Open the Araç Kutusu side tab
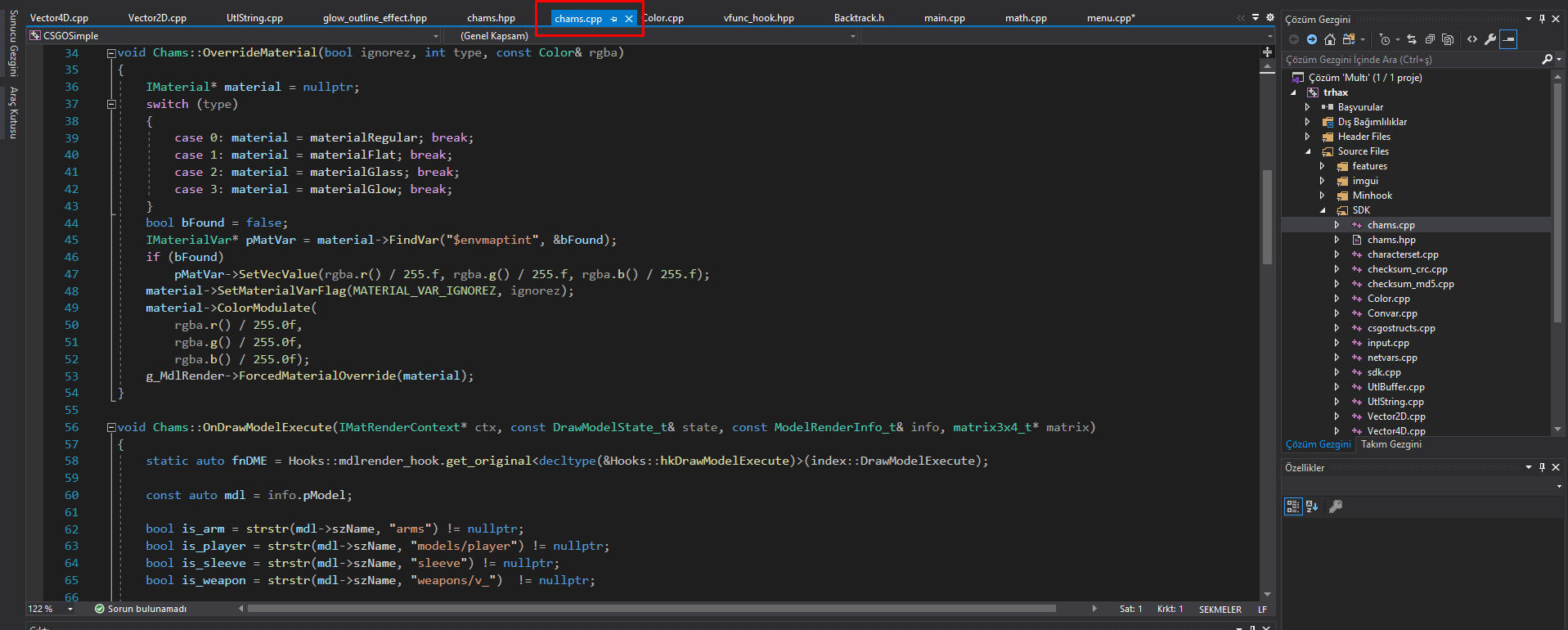The height and width of the screenshot is (630, 1568). pos(13,113)
